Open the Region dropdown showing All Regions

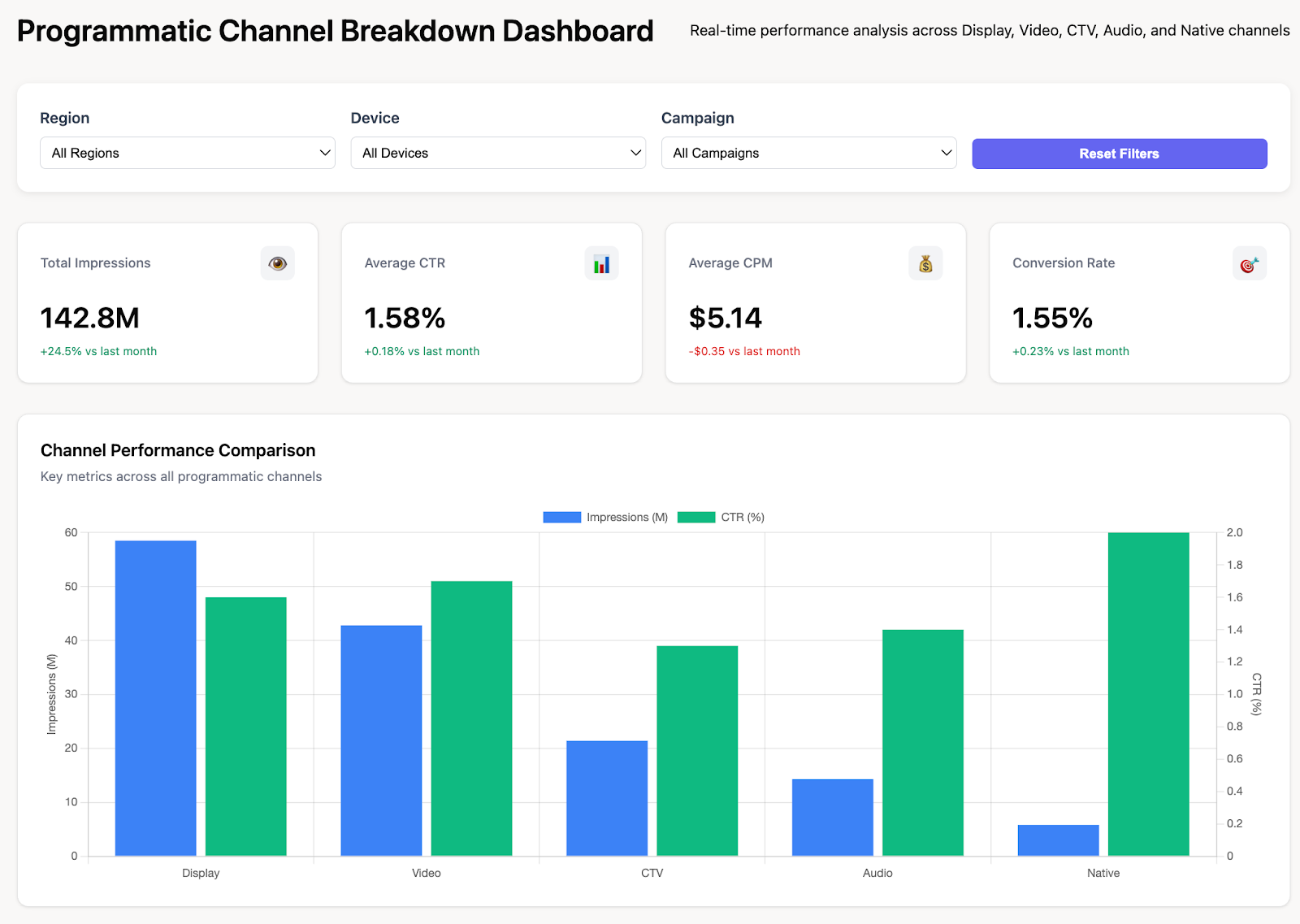pyautogui.click(x=187, y=153)
